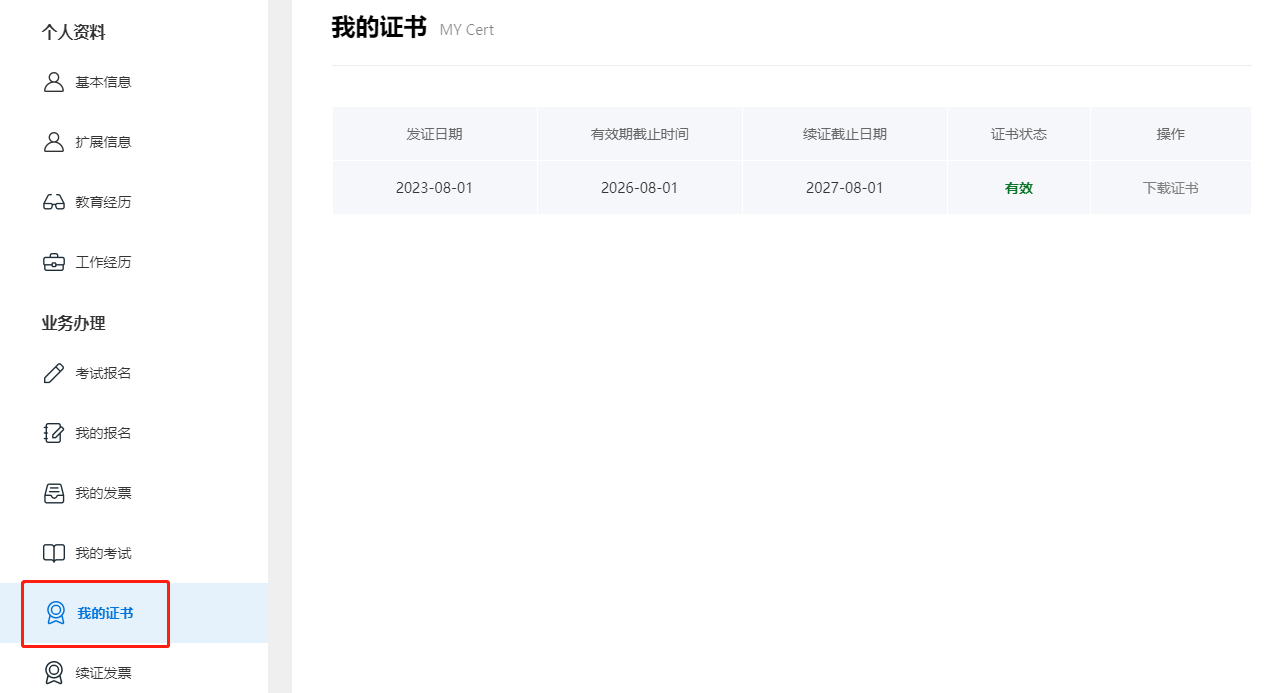1267x693 pixels.
Task: Click the certificate row dated 2023-08-01
Action: click(x=434, y=187)
